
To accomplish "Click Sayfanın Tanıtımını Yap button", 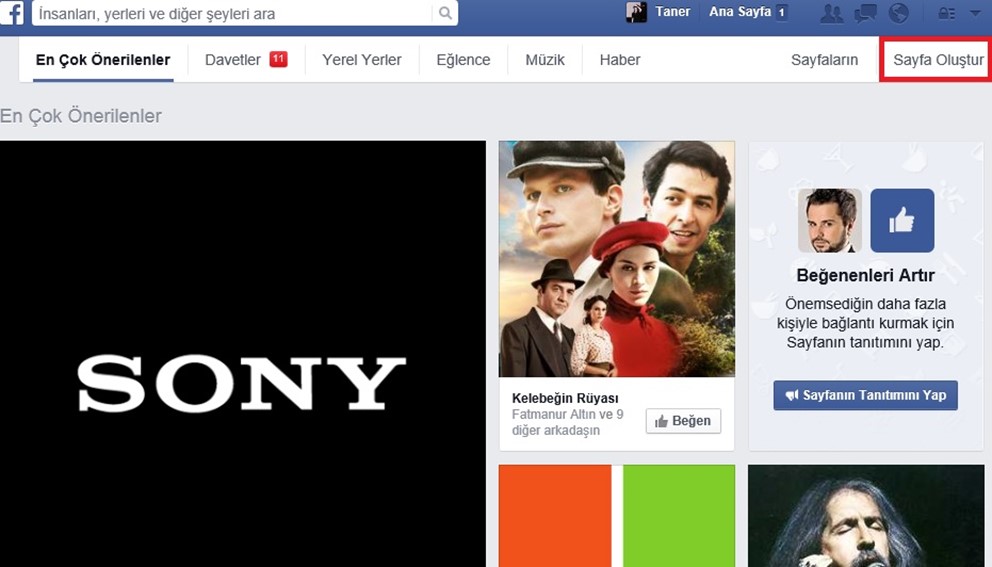I will pyautogui.click(x=865, y=396).
